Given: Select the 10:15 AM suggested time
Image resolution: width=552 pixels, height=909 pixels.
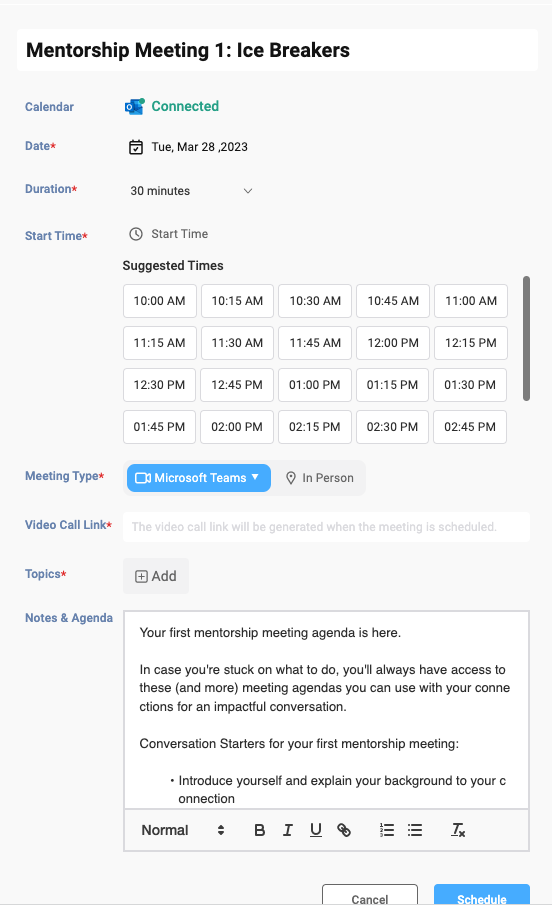Looking at the screenshot, I should 237,301.
